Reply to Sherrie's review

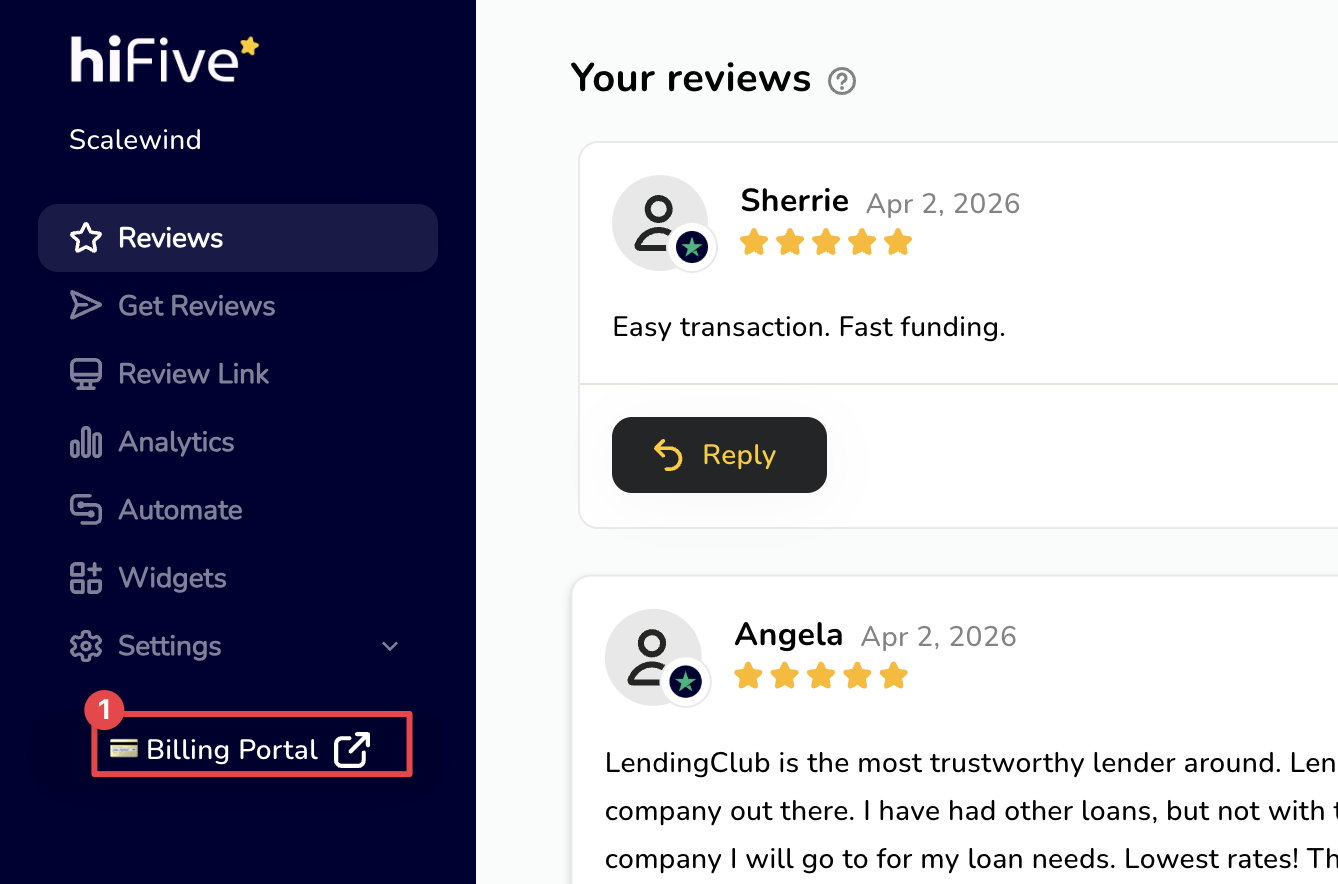(x=719, y=455)
